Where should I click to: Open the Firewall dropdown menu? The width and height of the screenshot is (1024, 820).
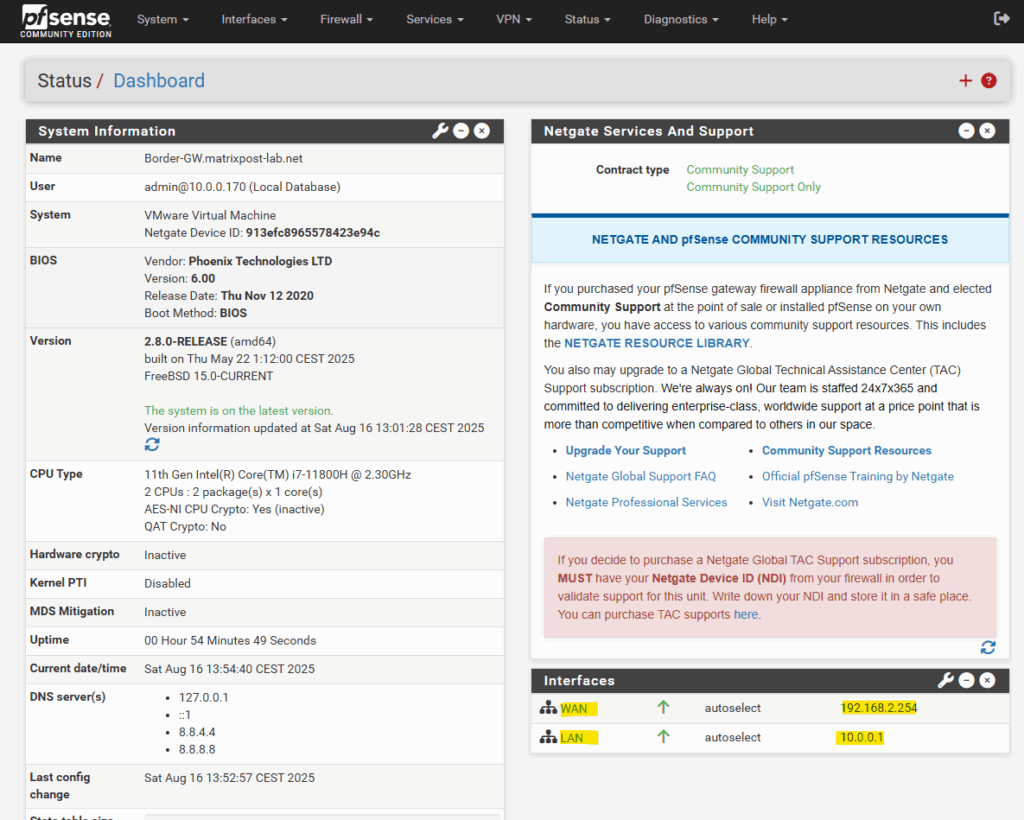click(346, 20)
